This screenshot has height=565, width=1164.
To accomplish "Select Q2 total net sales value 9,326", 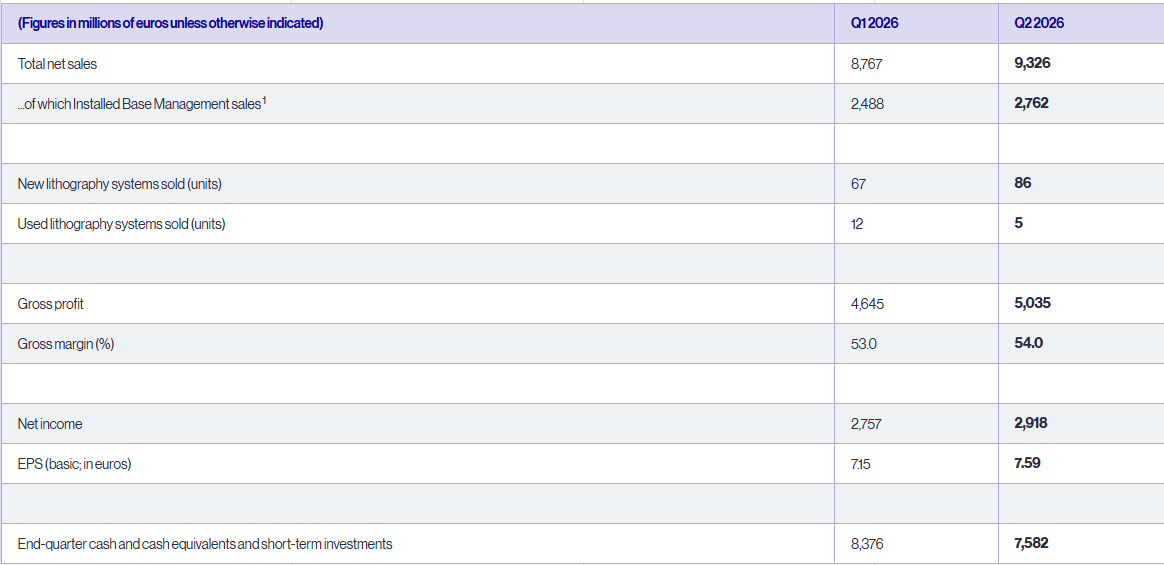I will 1032,63.
